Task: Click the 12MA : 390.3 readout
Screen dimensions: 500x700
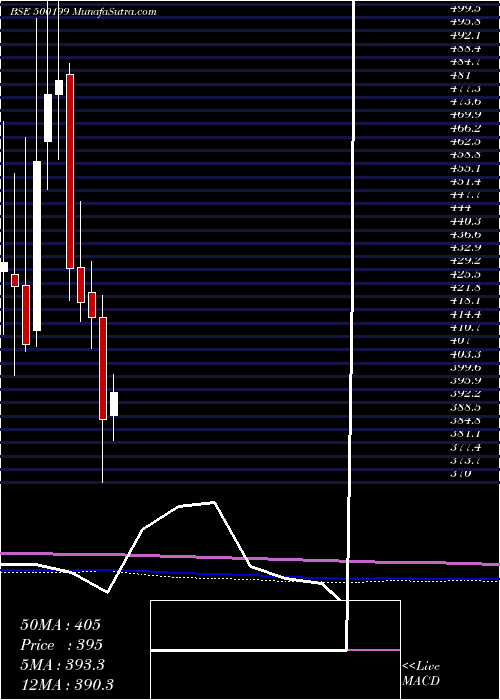Action: point(67,685)
